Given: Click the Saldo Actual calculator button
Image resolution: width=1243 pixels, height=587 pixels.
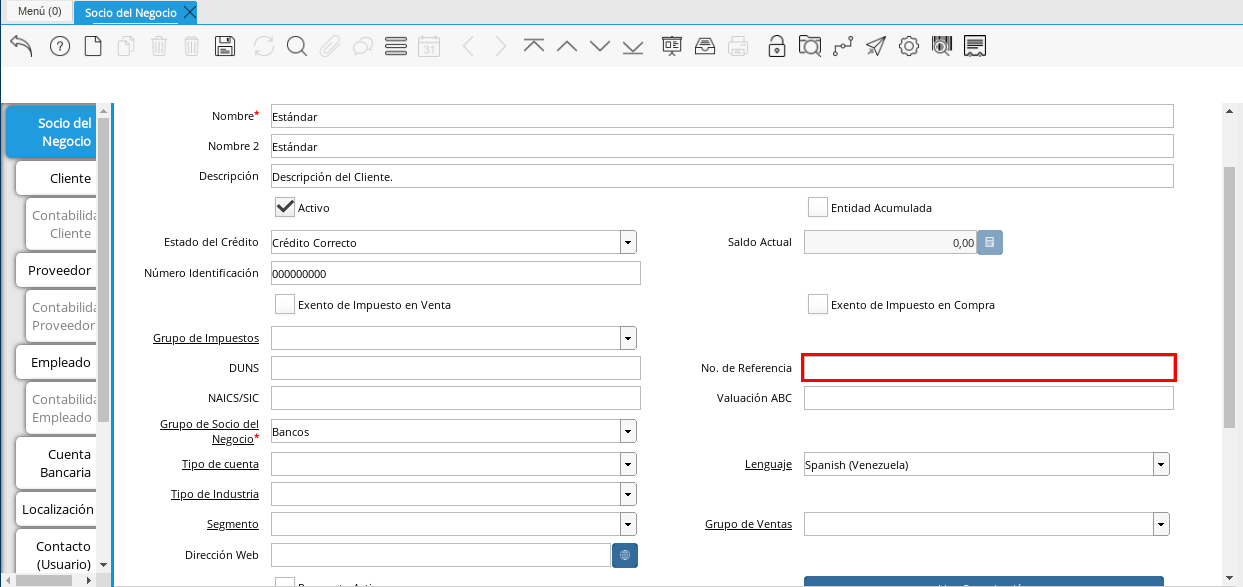Looking at the screenshot, I should (x=990, y=242).
